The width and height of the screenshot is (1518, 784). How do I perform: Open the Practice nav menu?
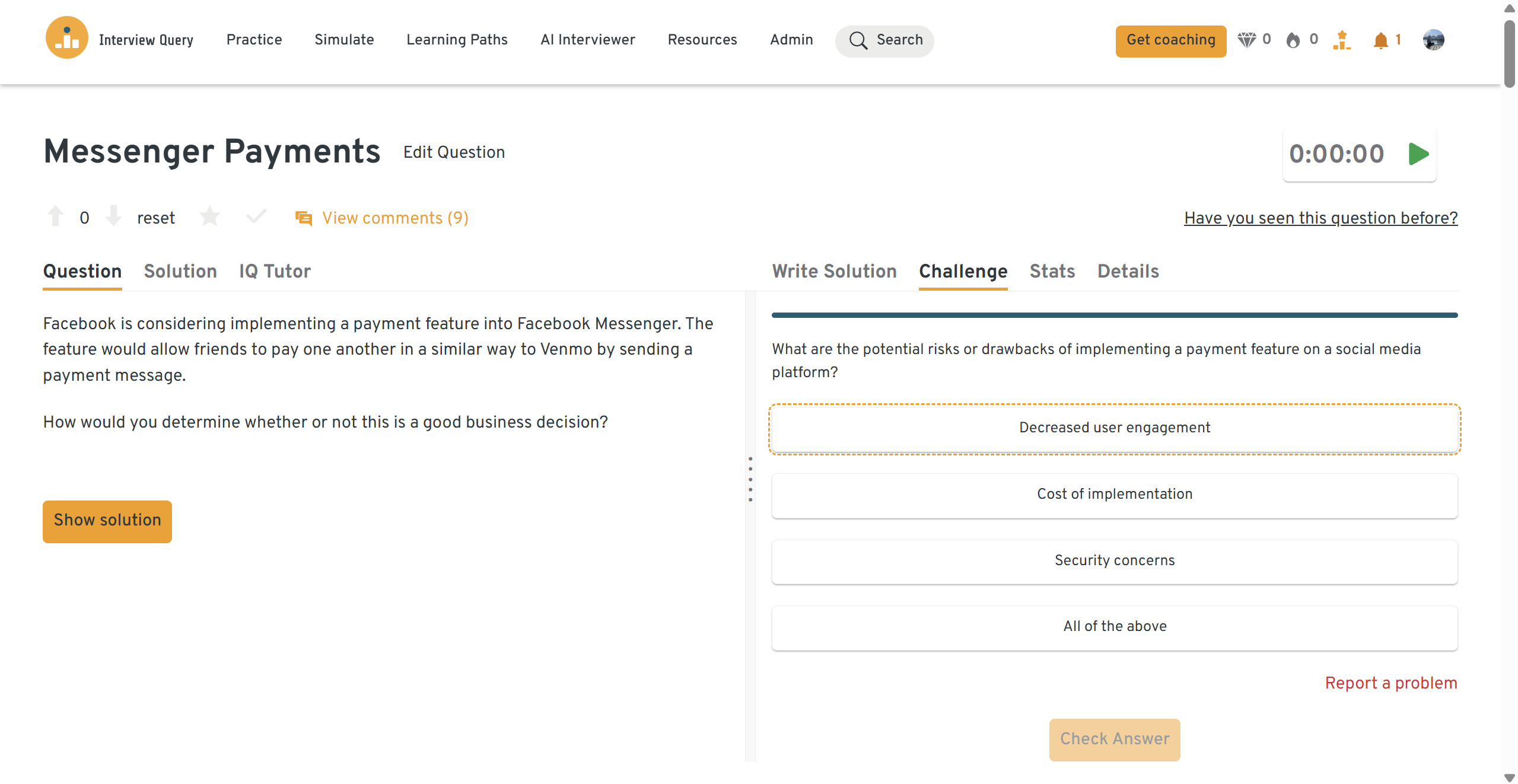tap(254, 40)
